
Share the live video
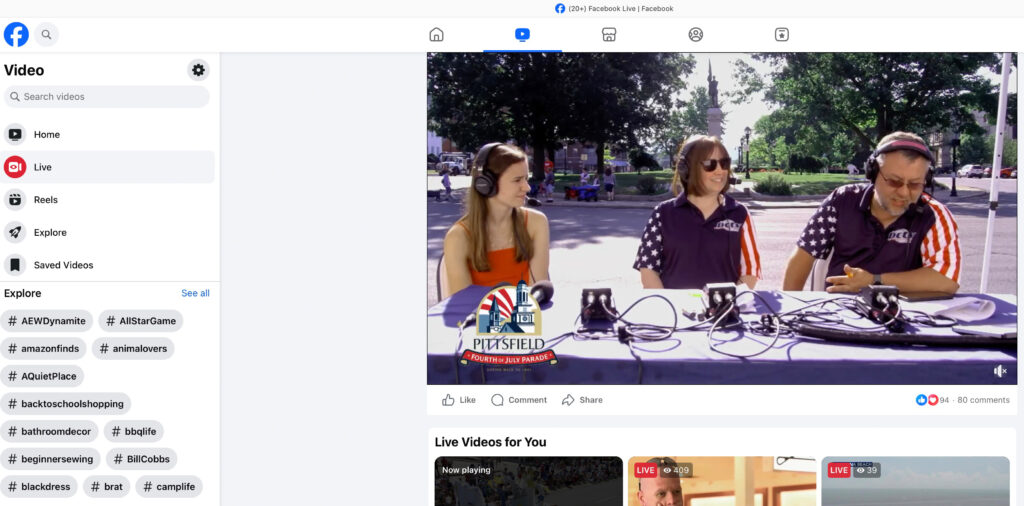click(582, 400)
